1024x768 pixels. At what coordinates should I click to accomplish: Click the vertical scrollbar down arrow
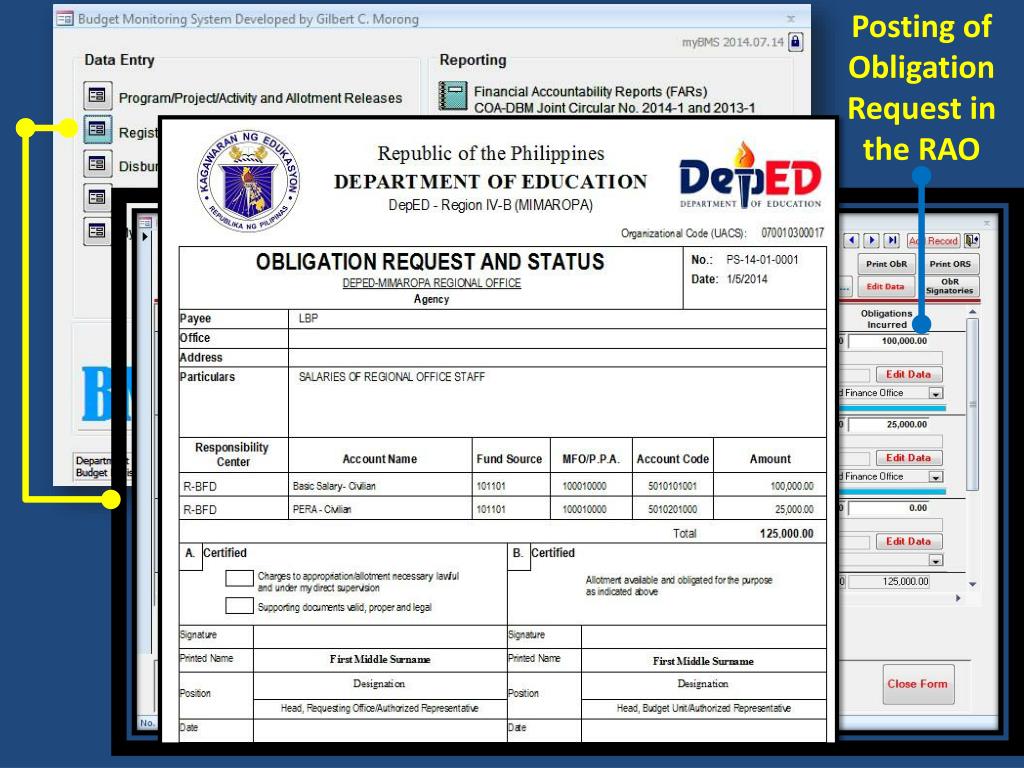972,584
